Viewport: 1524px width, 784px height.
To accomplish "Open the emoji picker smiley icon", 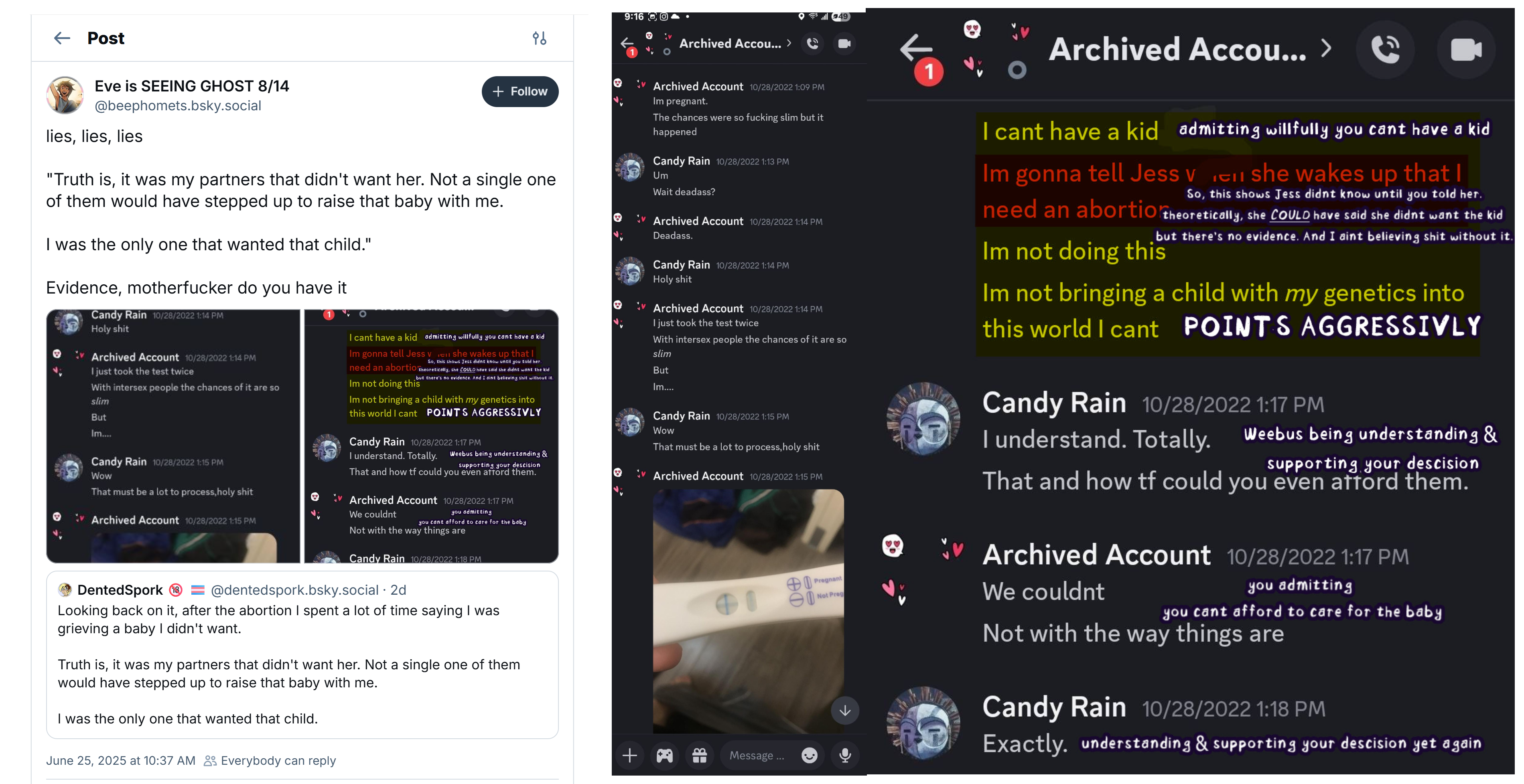I will [809, 755].
